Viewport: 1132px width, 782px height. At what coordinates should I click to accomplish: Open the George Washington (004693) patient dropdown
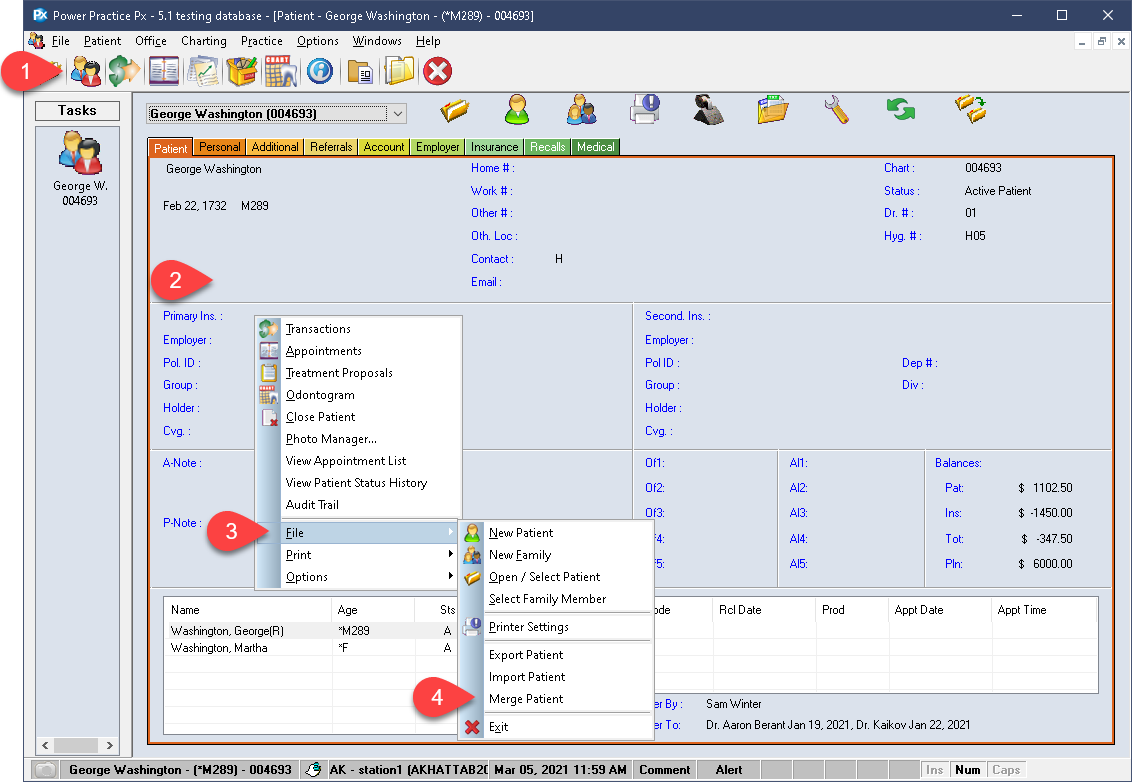point(398,113)
